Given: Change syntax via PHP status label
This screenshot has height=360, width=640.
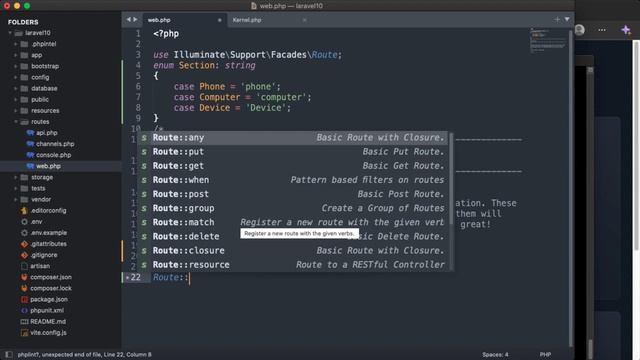Looking at the screenshot, I should click(x=545, y=354).
